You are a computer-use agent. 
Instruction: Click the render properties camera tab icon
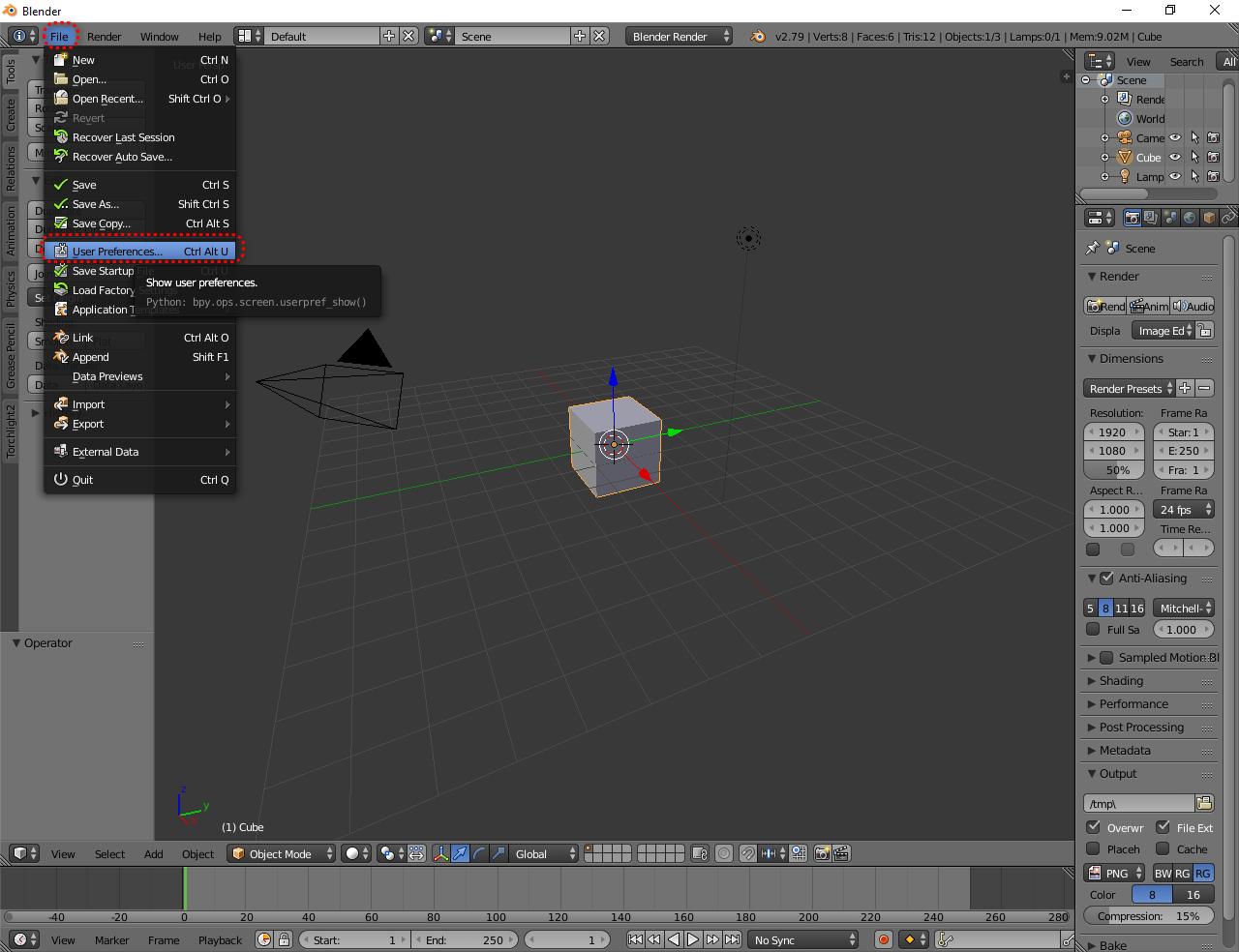click(1132, 218)
